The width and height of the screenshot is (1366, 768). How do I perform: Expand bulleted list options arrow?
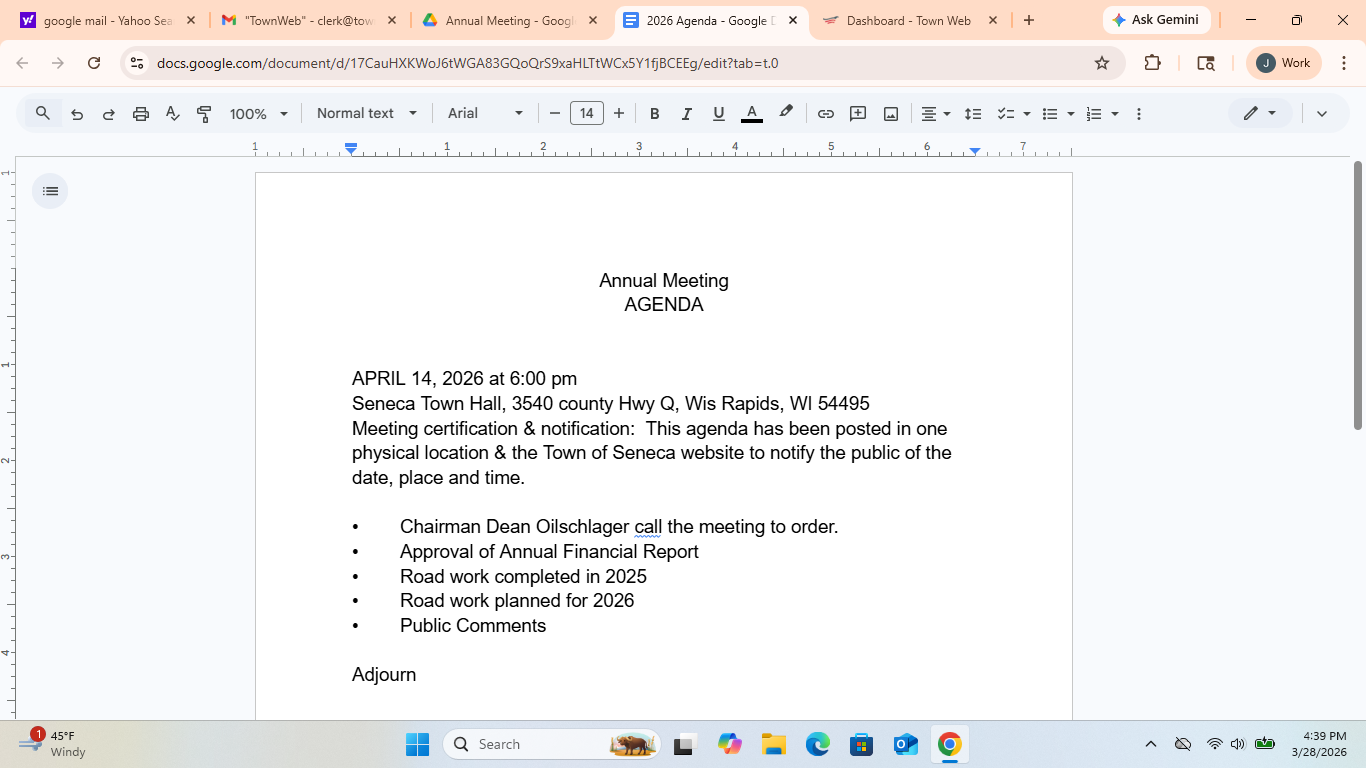coord(1071,114)
